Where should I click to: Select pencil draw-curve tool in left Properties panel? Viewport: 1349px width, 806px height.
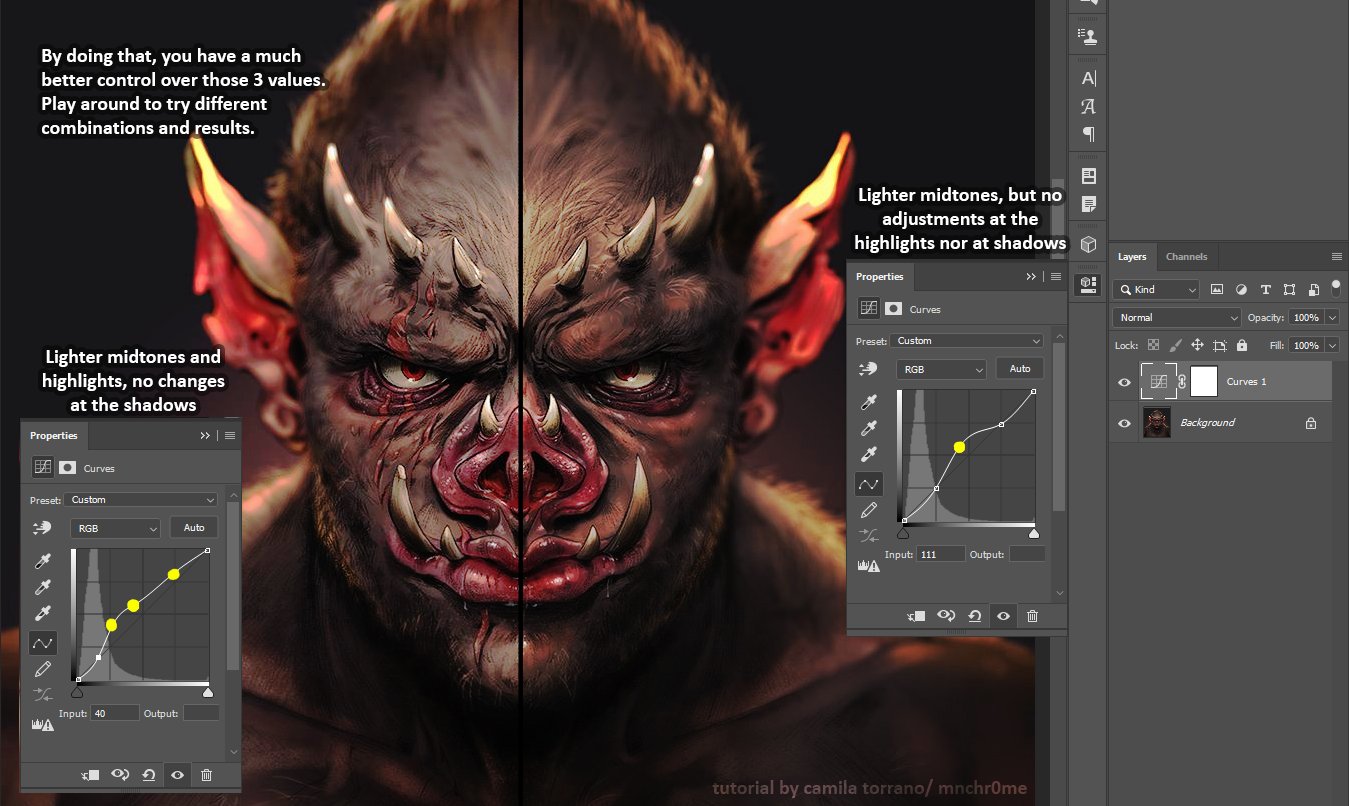43,668
